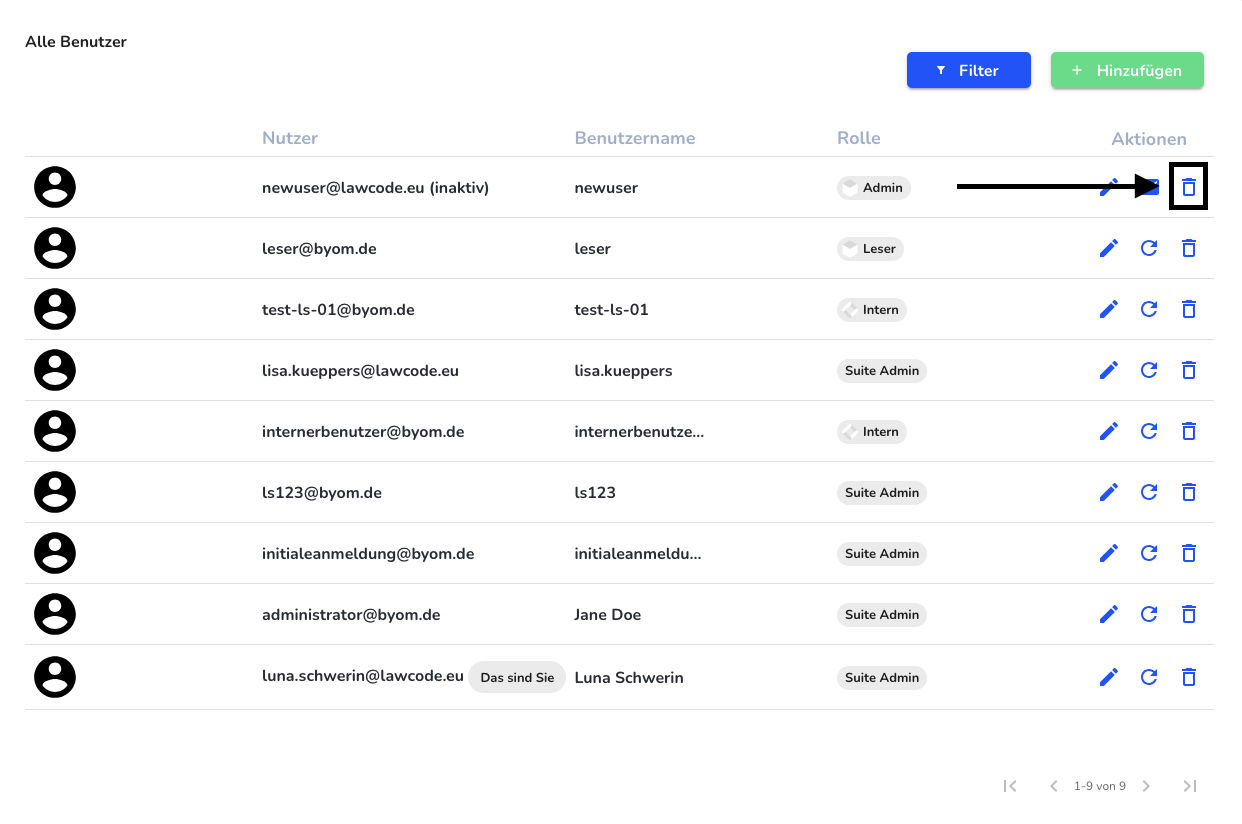Delete the initialeanmeldung@byom.de user
Viewport: 1242px width, 824px height.
[1189, 553]
